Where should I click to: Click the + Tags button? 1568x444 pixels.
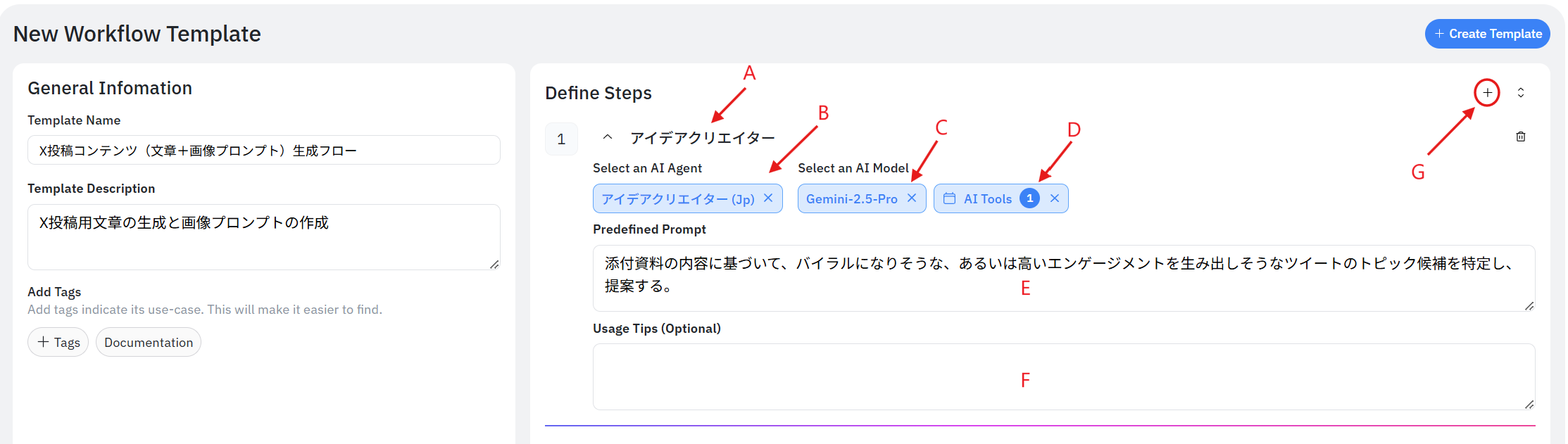coord(58,343)
